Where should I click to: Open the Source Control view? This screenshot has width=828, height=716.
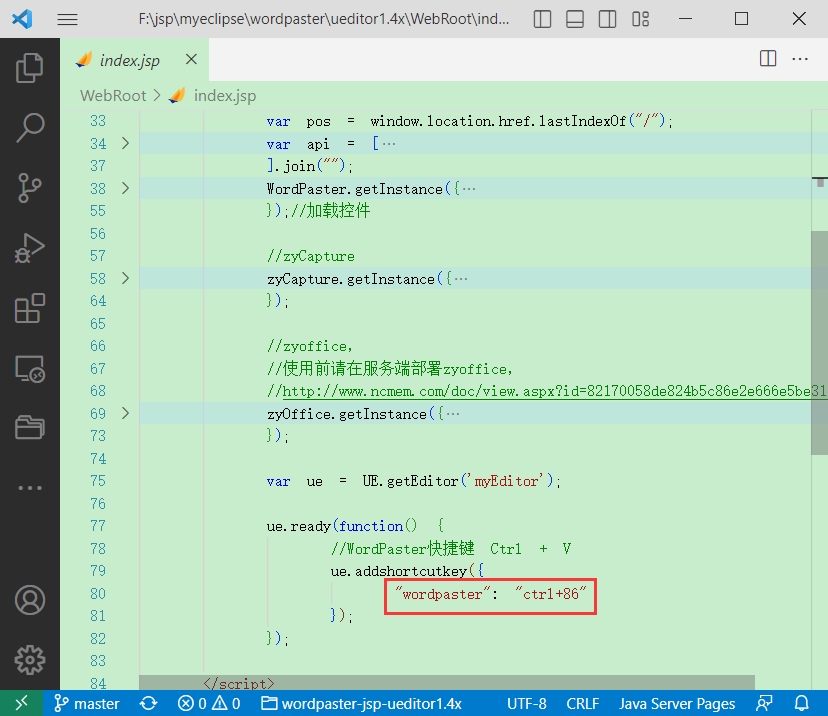(30, 188)
